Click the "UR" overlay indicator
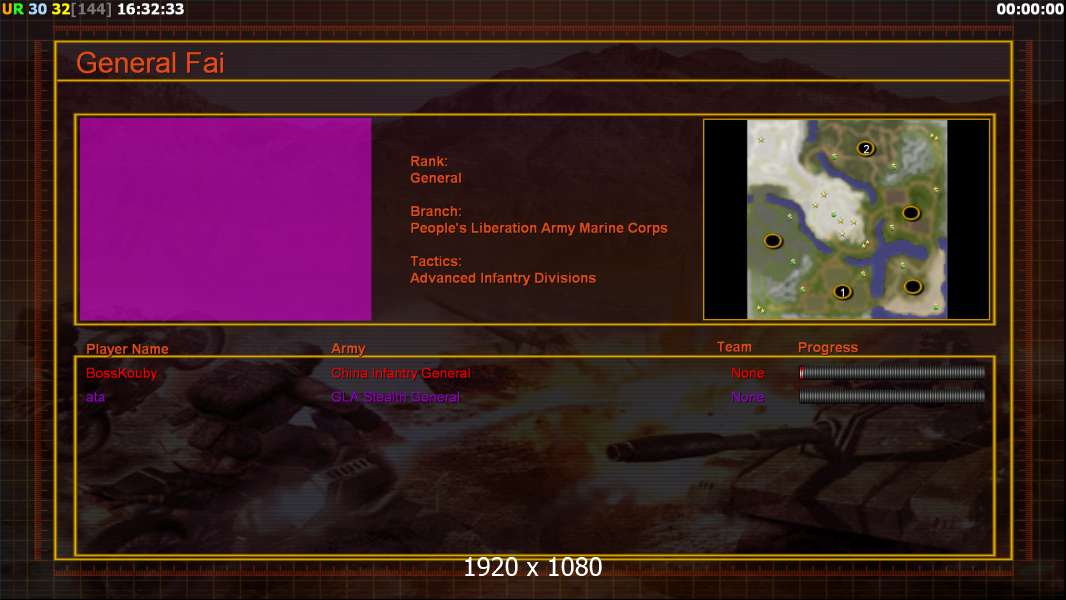 [x=13, y=10]
